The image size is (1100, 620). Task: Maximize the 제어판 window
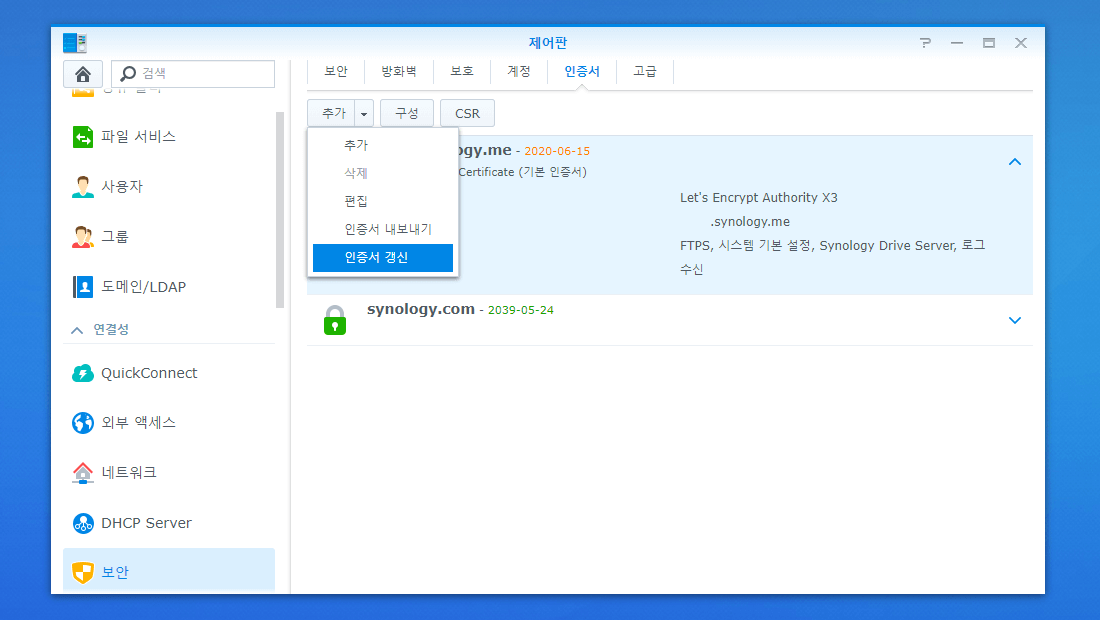pos(988,43)
